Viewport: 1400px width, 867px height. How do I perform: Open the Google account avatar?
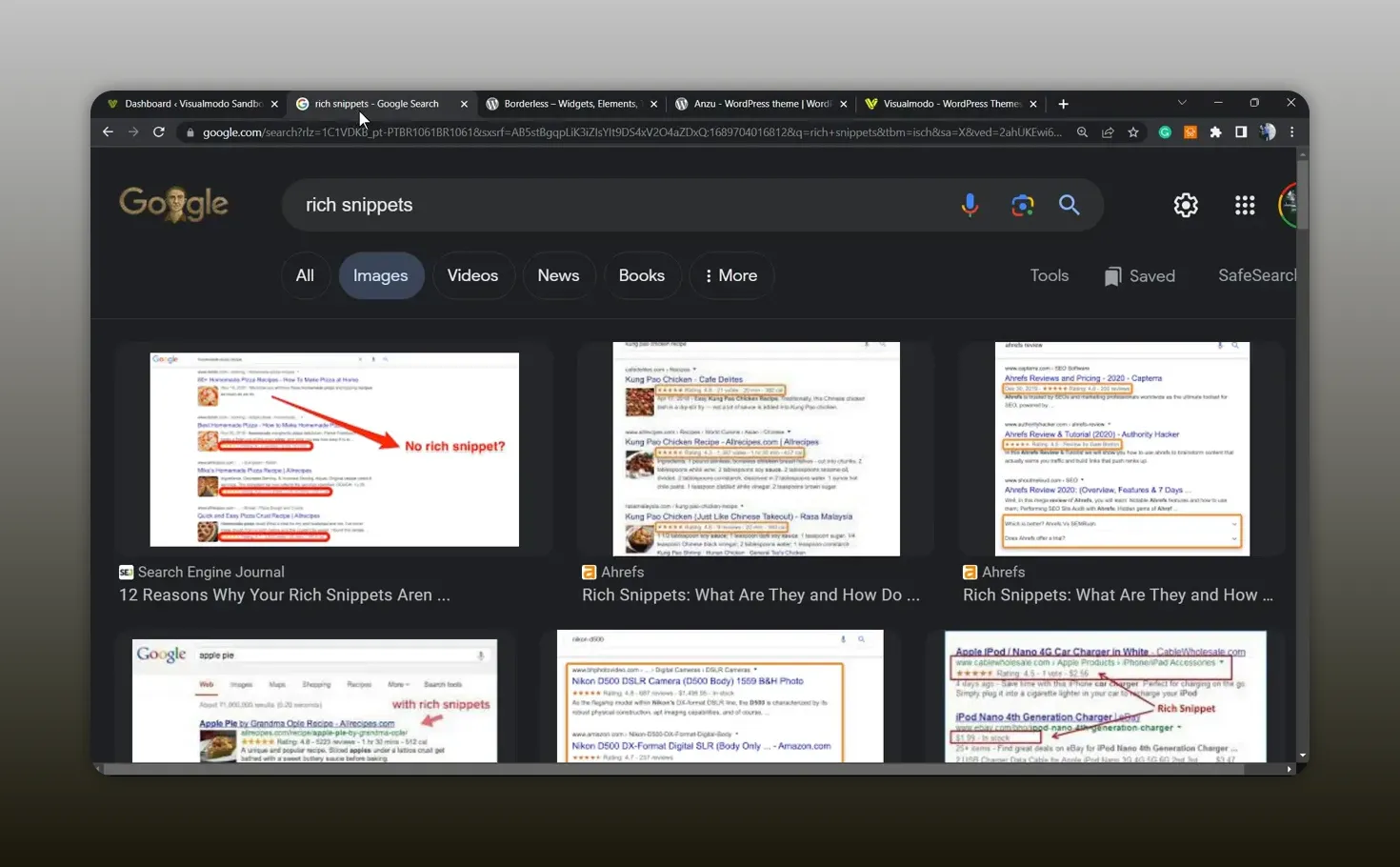(x=1288, y=205)
